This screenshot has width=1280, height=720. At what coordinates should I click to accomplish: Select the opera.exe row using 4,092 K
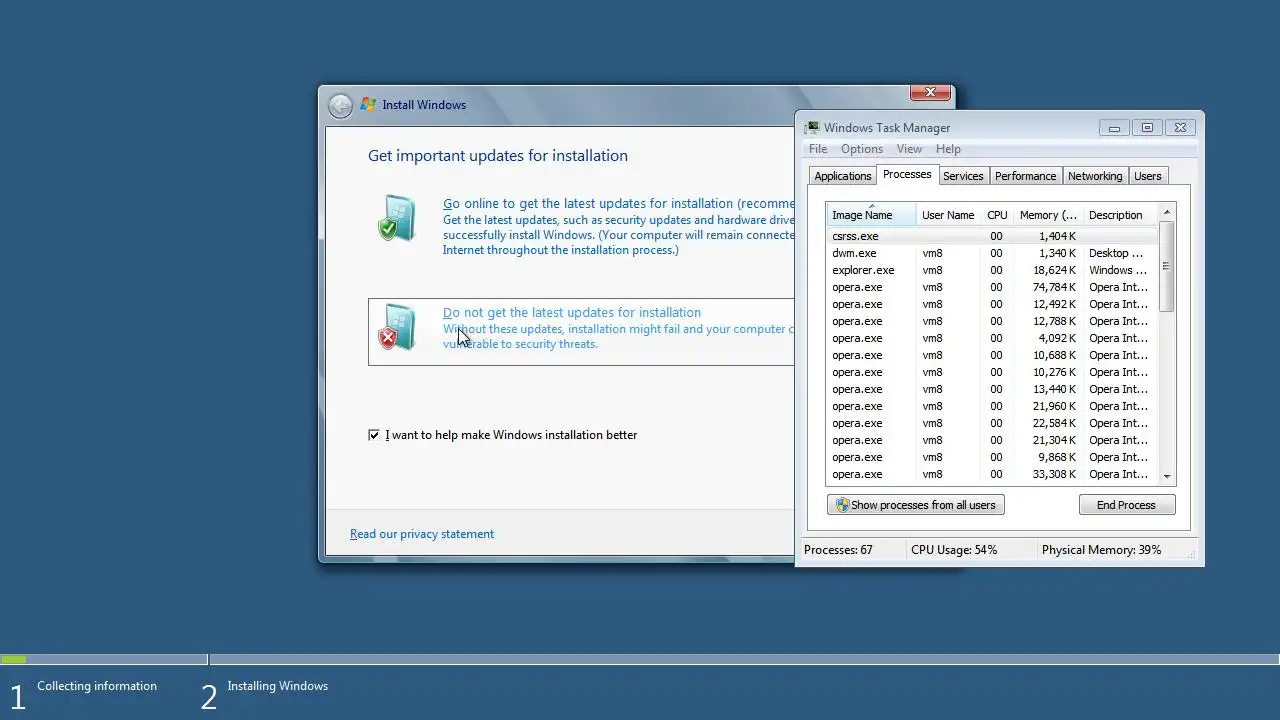click(992, 338)
